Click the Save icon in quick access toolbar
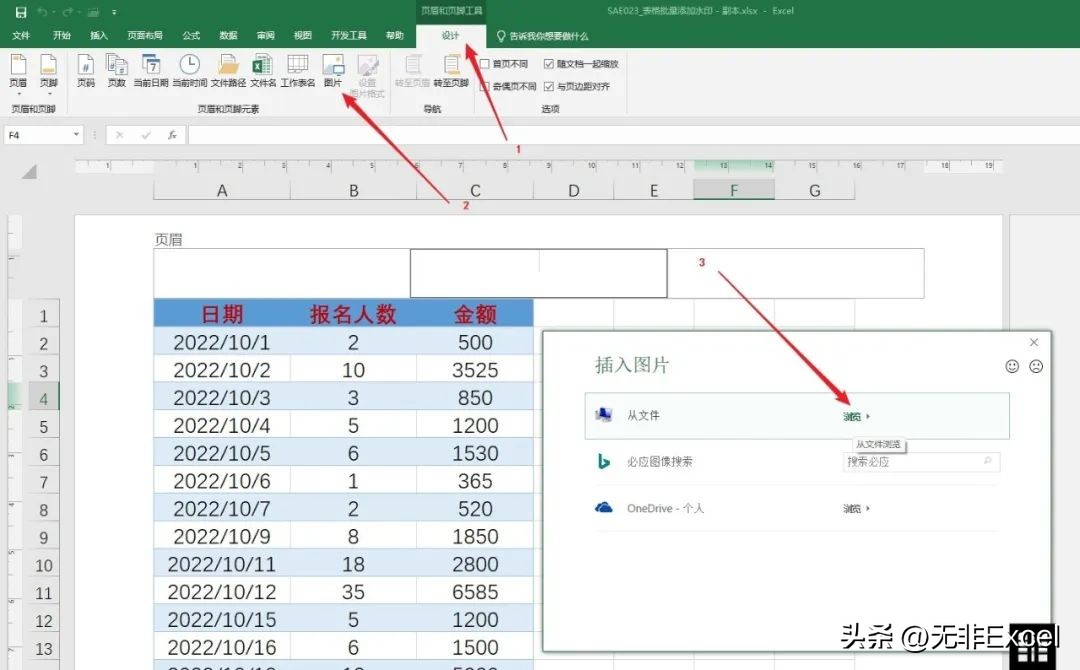This screenshot has width=1080, height=670. pyautogui.click(x=21, y=12)
